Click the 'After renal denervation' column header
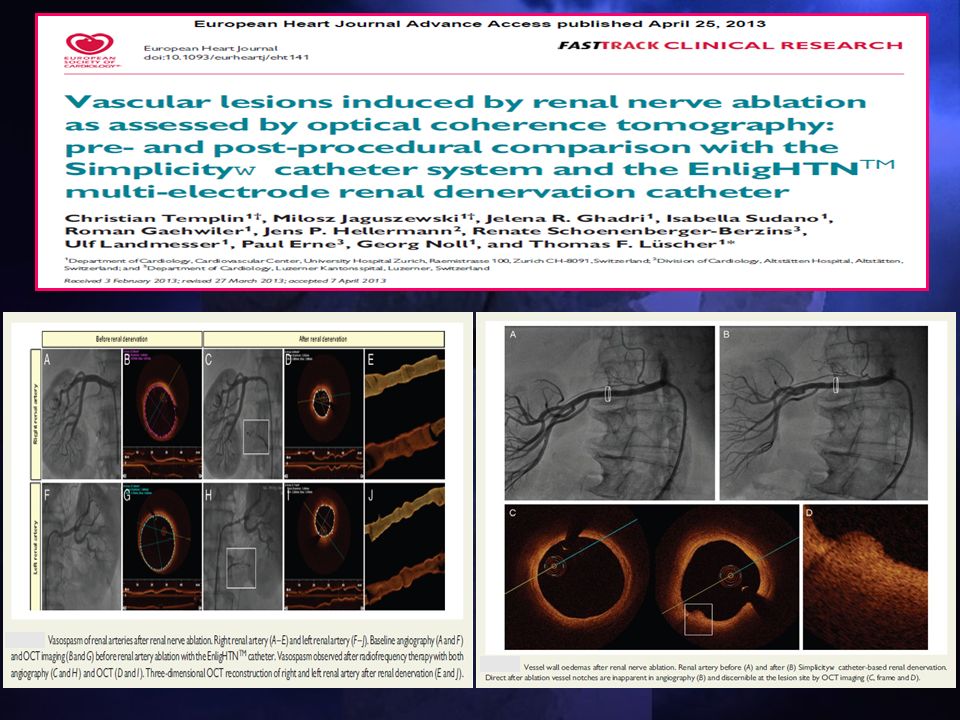 pos(323,339)
